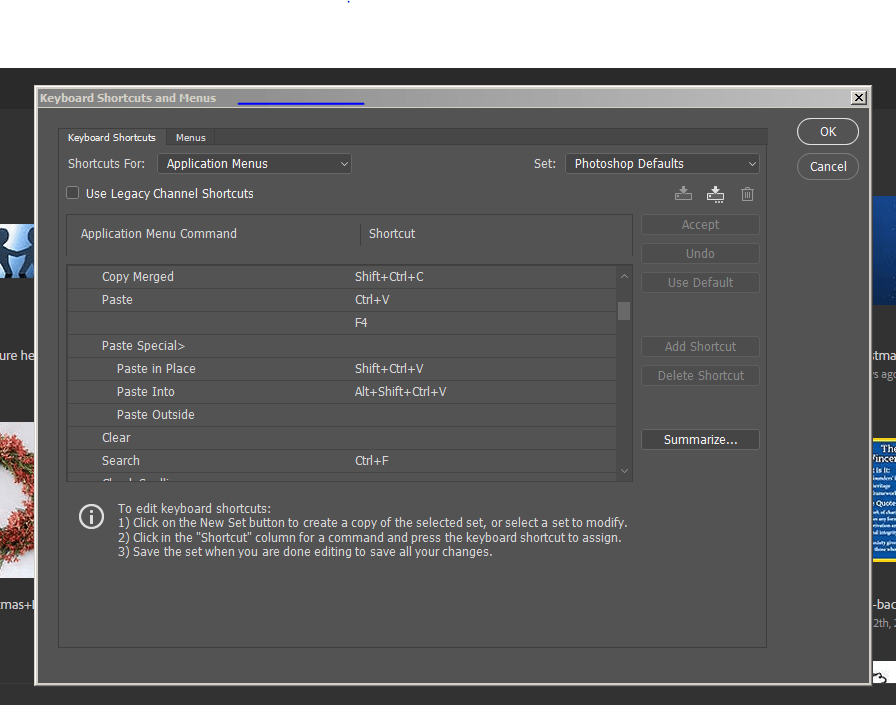Viewport: 896px width, 705px height.
Task: Create a new set based on current set
Action: point(715,194)
